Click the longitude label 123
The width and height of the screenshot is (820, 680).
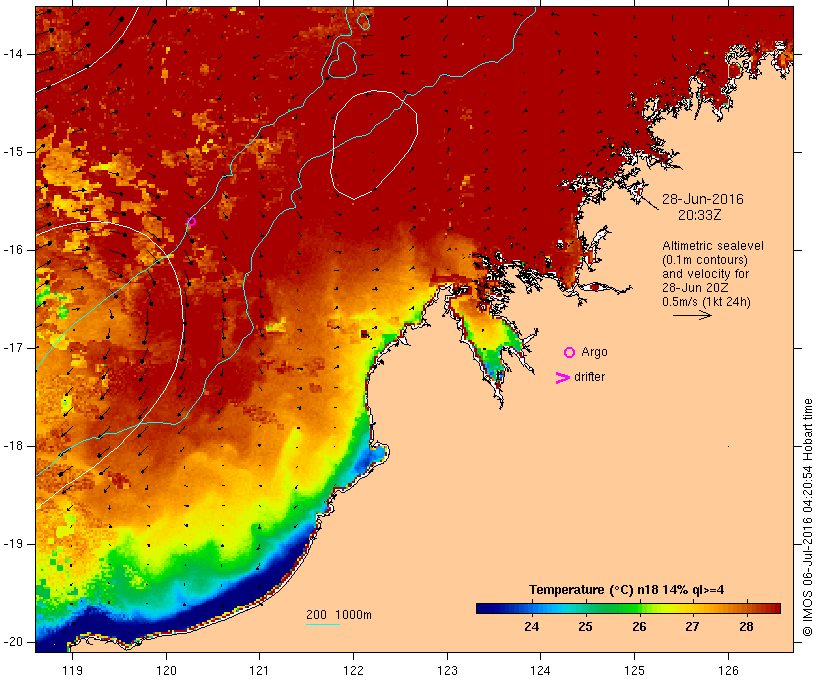[x=447, y=670]
